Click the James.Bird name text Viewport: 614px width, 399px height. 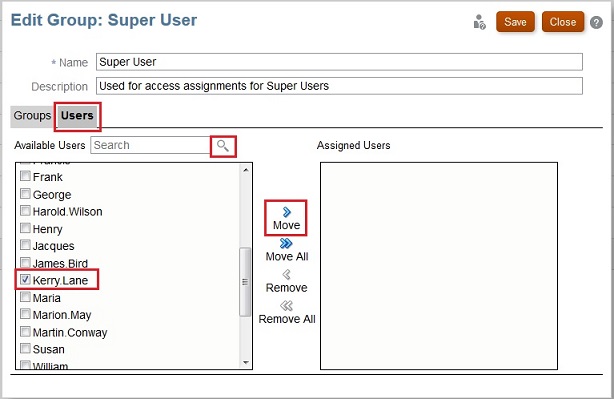(x=60, y=264)
